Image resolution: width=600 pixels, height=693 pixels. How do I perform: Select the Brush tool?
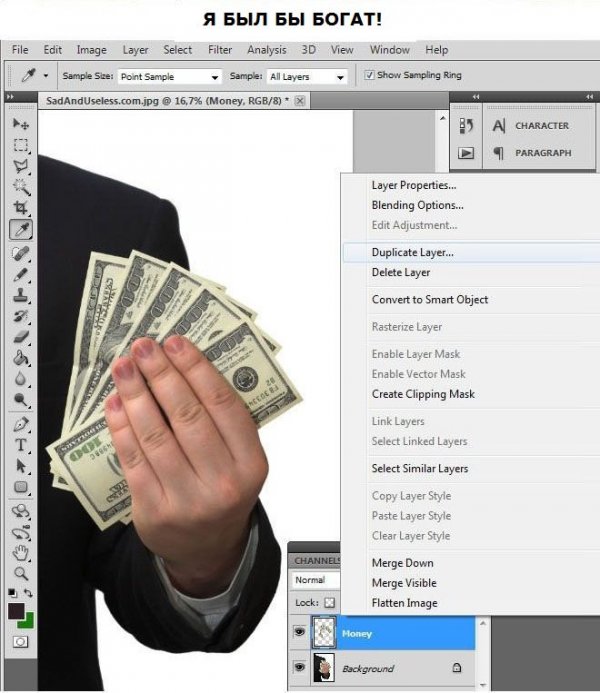(x=20, y=274)
